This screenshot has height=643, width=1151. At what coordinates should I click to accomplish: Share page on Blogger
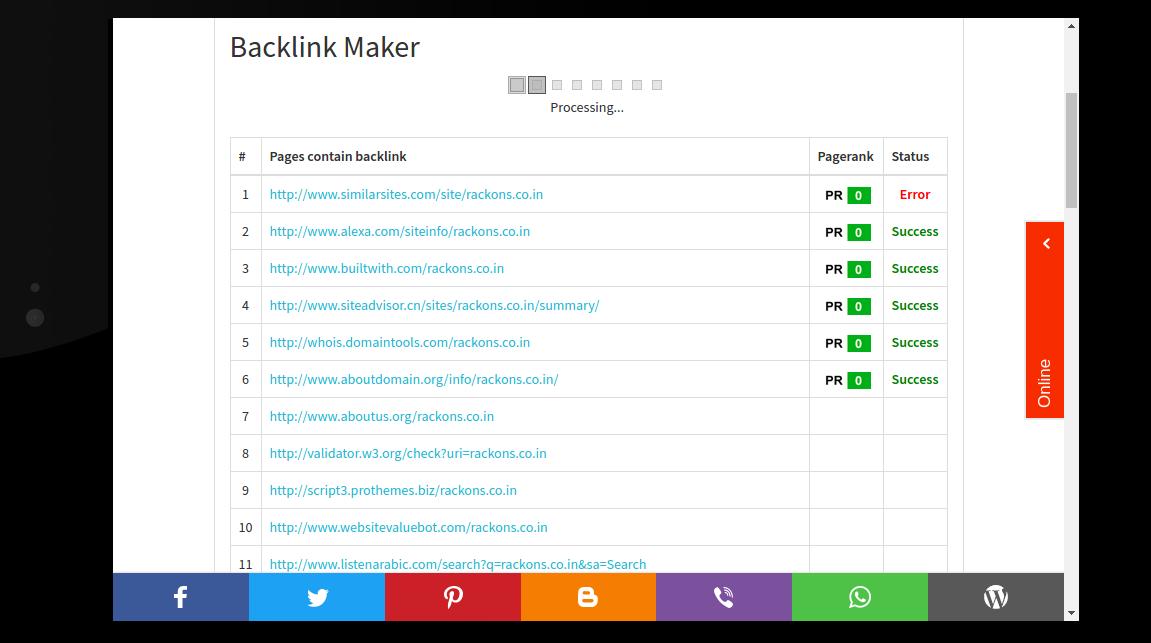(x=588, y=597)
